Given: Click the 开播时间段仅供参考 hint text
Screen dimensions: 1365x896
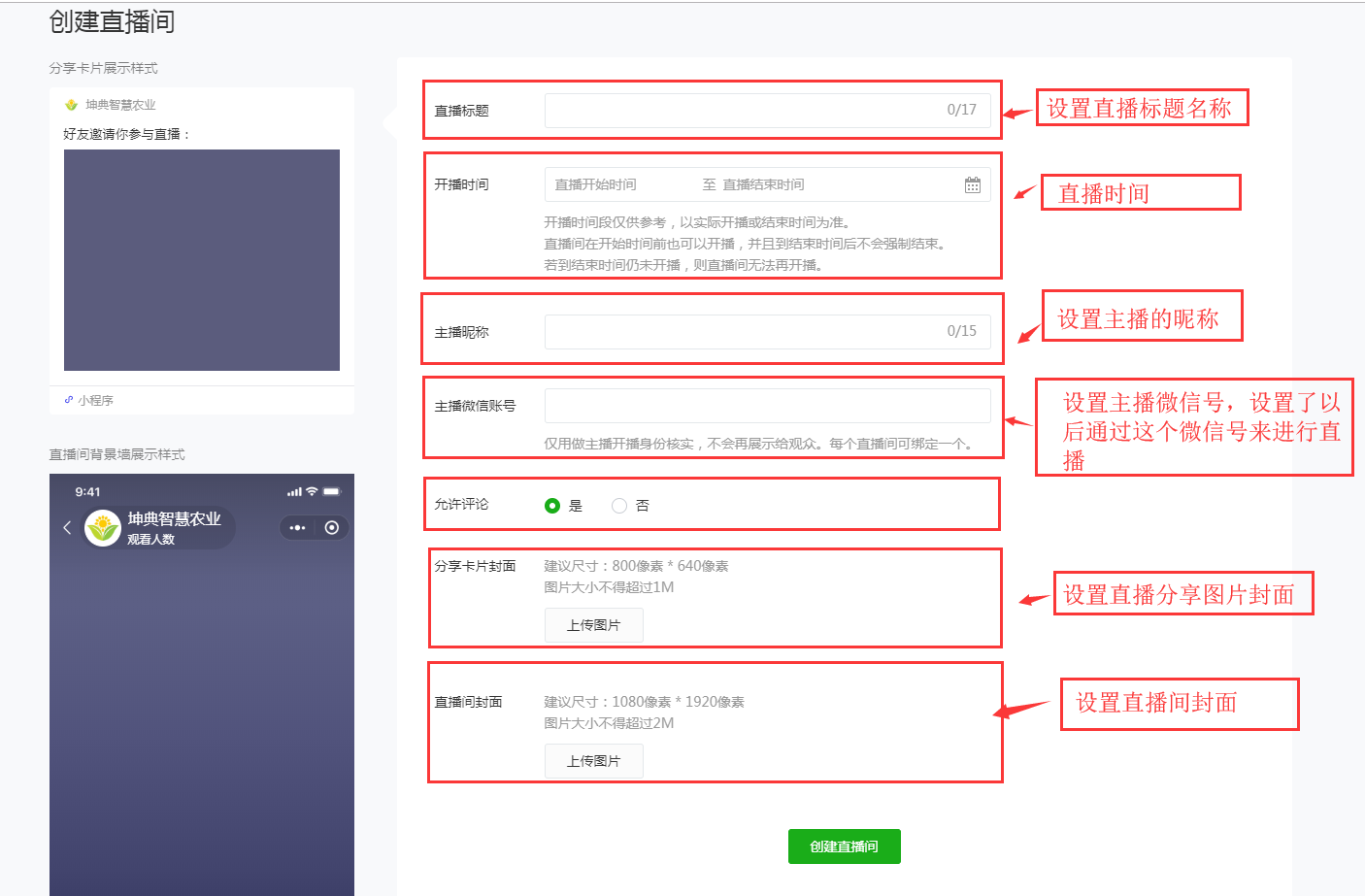Looking at the screenshot, I should 699,222.
